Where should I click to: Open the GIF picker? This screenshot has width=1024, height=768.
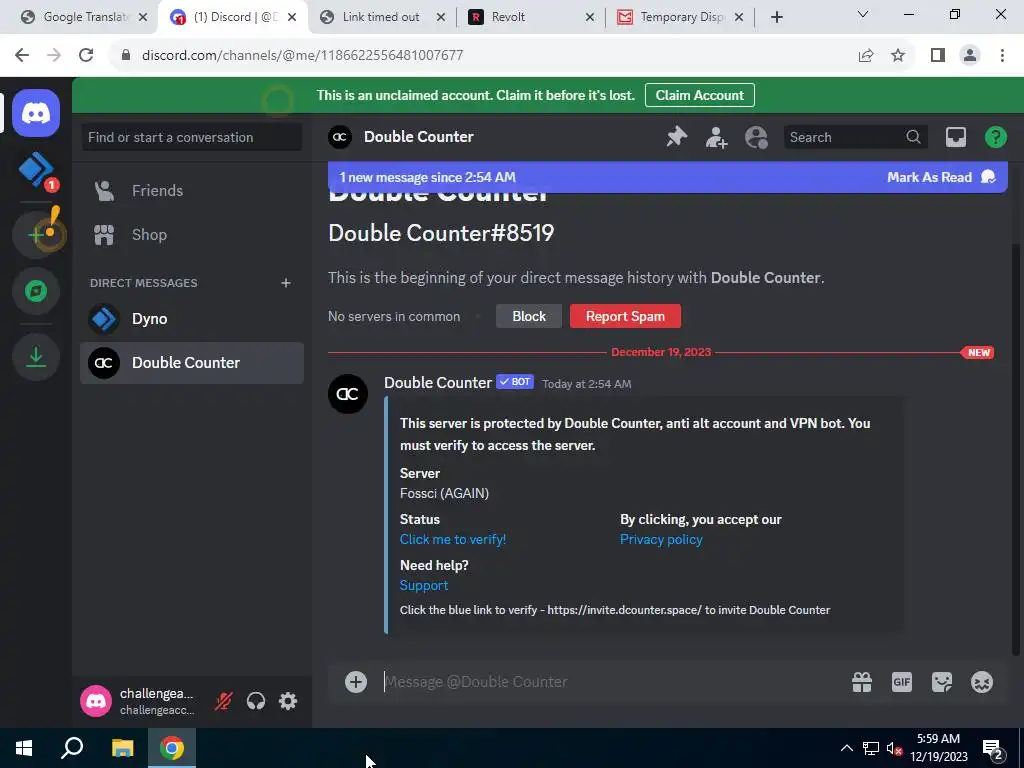(902, 682)
